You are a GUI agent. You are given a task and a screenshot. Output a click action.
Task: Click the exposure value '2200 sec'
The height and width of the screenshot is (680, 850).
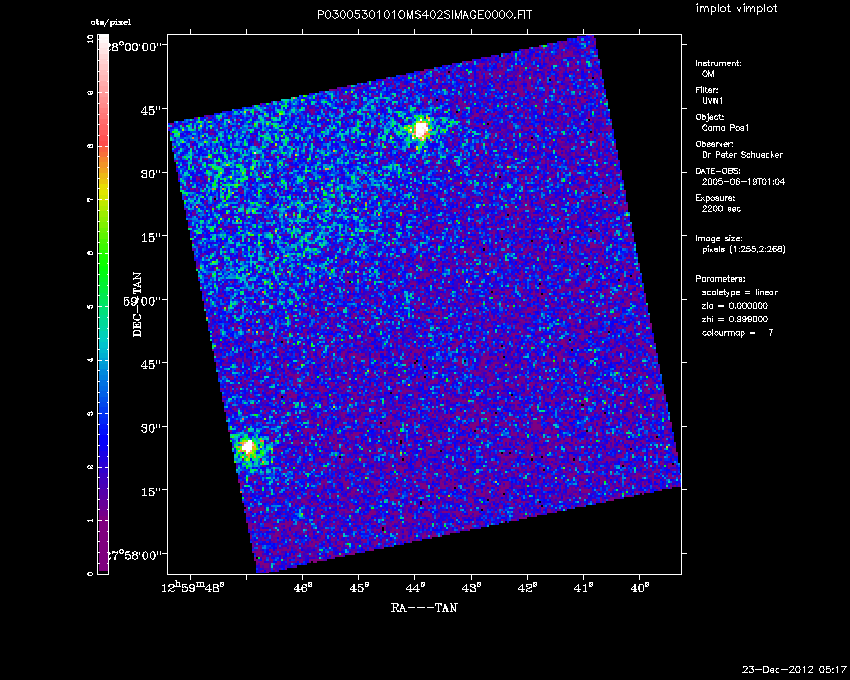721,209
